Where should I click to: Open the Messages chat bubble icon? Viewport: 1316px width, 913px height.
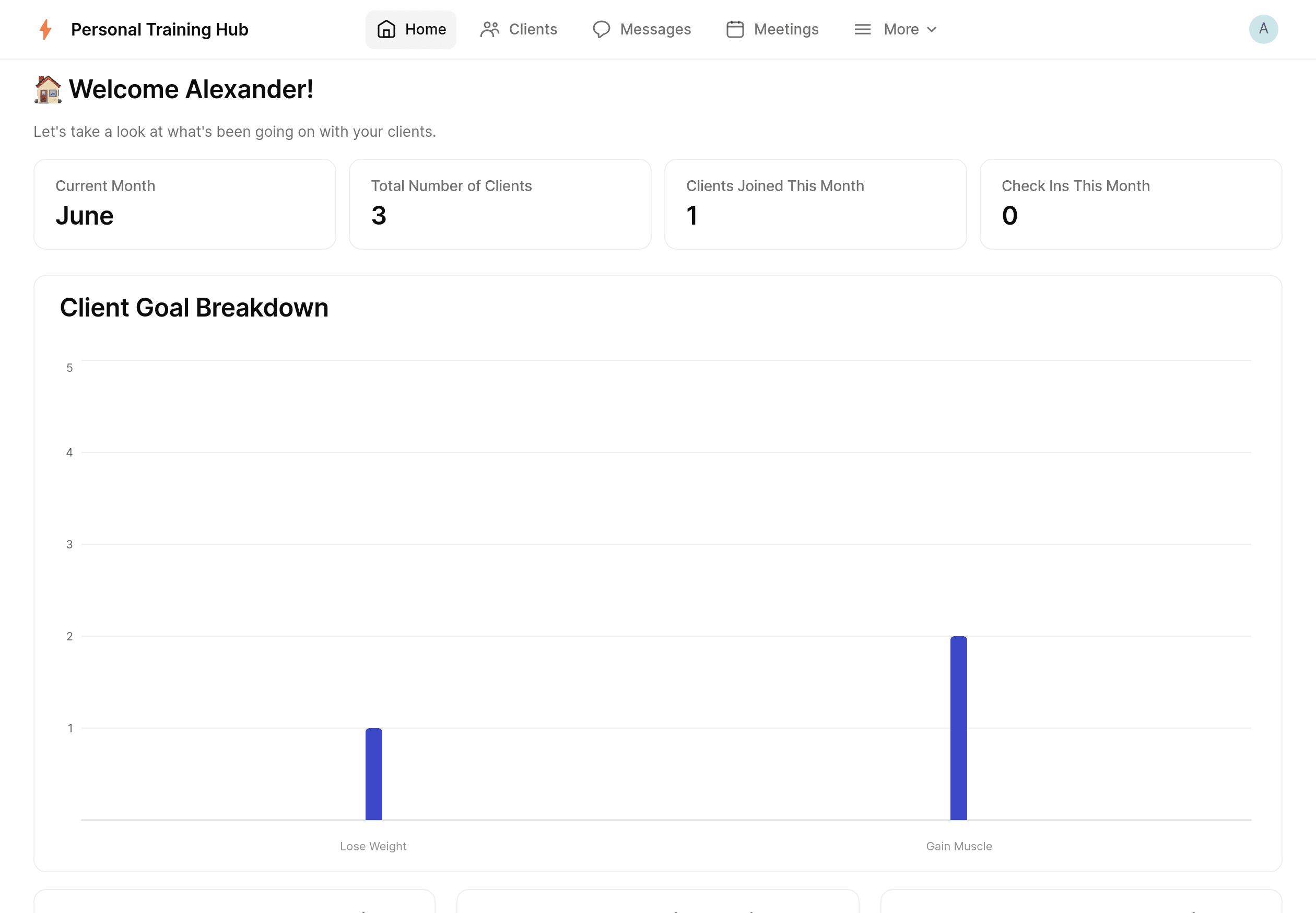[601, 29]
